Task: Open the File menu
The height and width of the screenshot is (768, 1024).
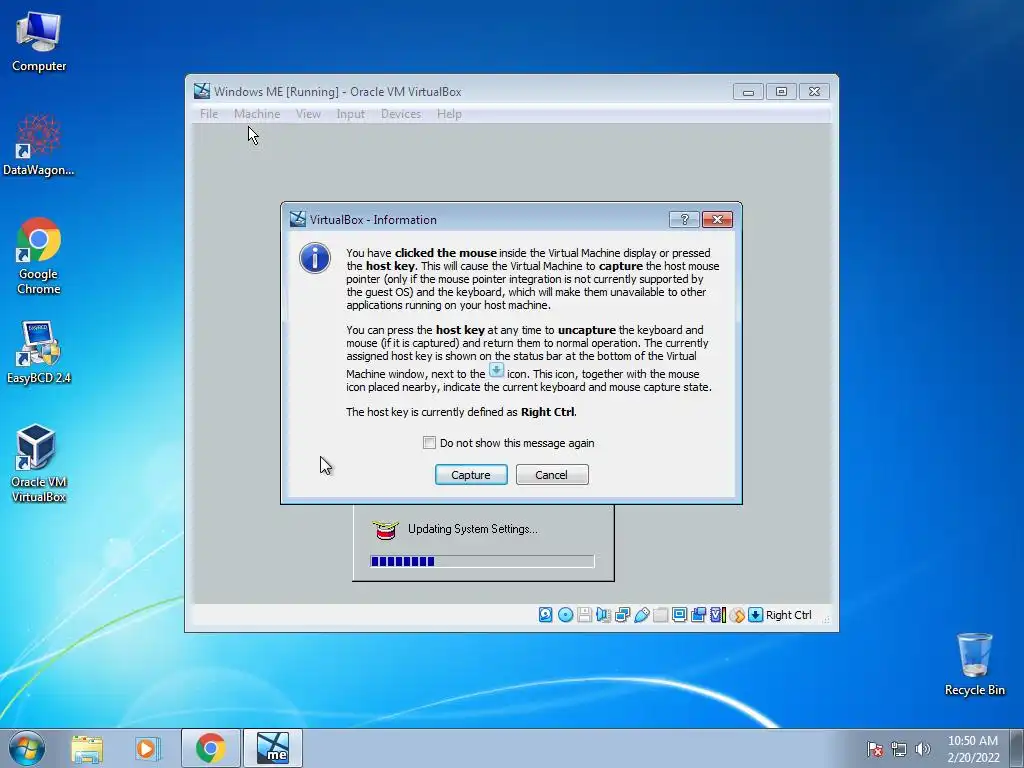Action: [x=209, y=114]
